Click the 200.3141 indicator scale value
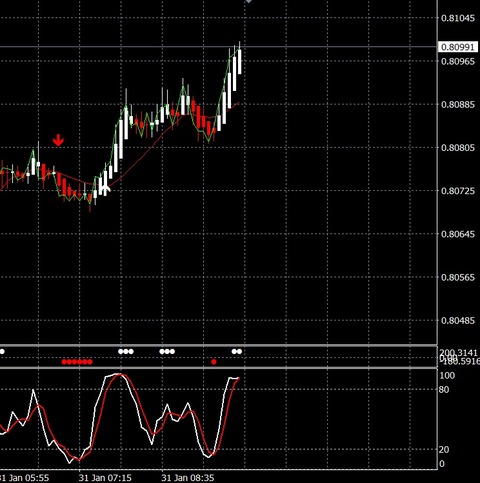Screen dimensions: 480x483 pyautogui.click(x=458, y=353)
